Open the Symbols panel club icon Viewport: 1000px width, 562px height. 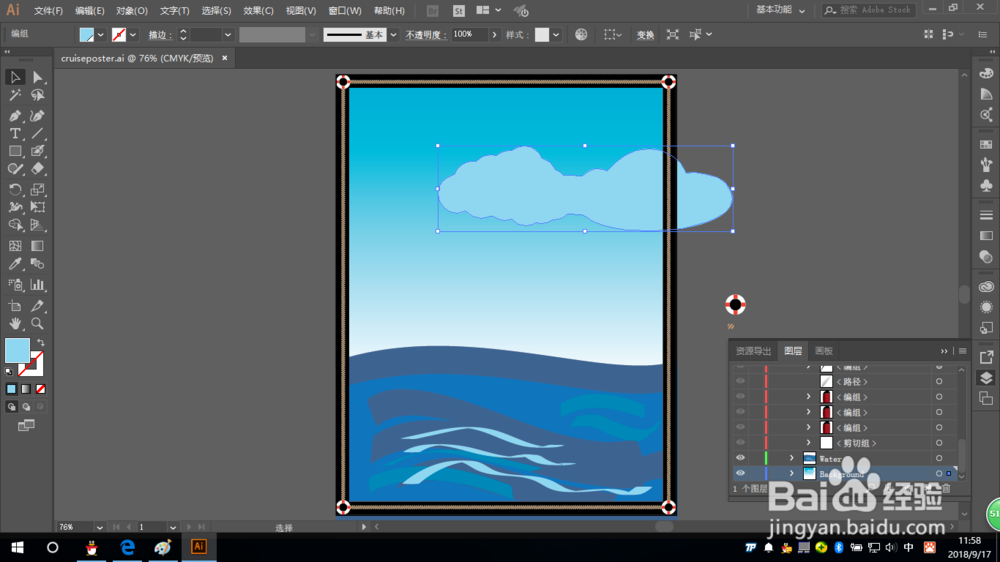pyautogui.click(x=986, y=185)
